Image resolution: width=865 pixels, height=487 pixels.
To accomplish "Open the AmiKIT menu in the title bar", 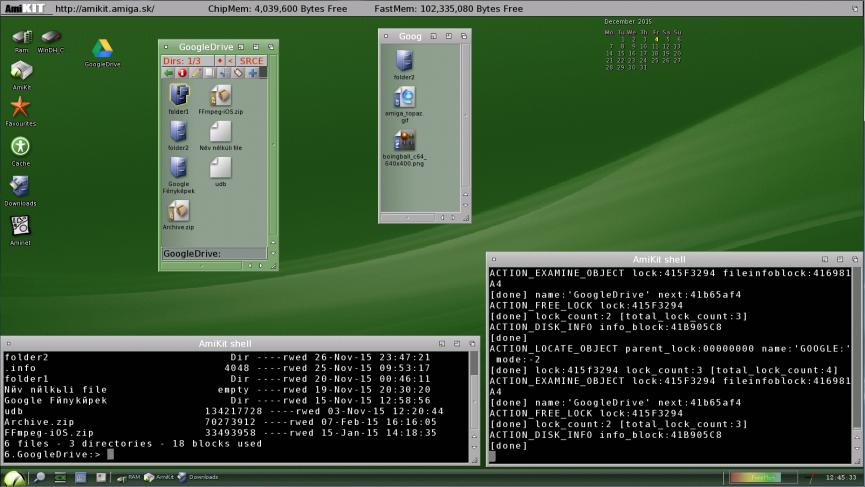I will (x=24, y=8).
